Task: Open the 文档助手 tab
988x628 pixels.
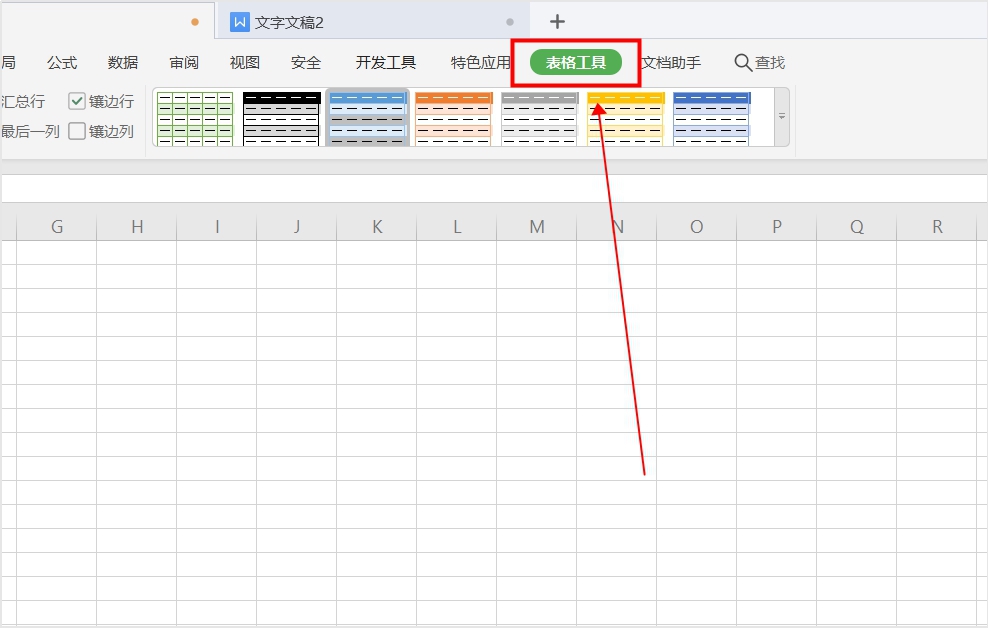Action: pyautogui.click(x=672, y=62)
